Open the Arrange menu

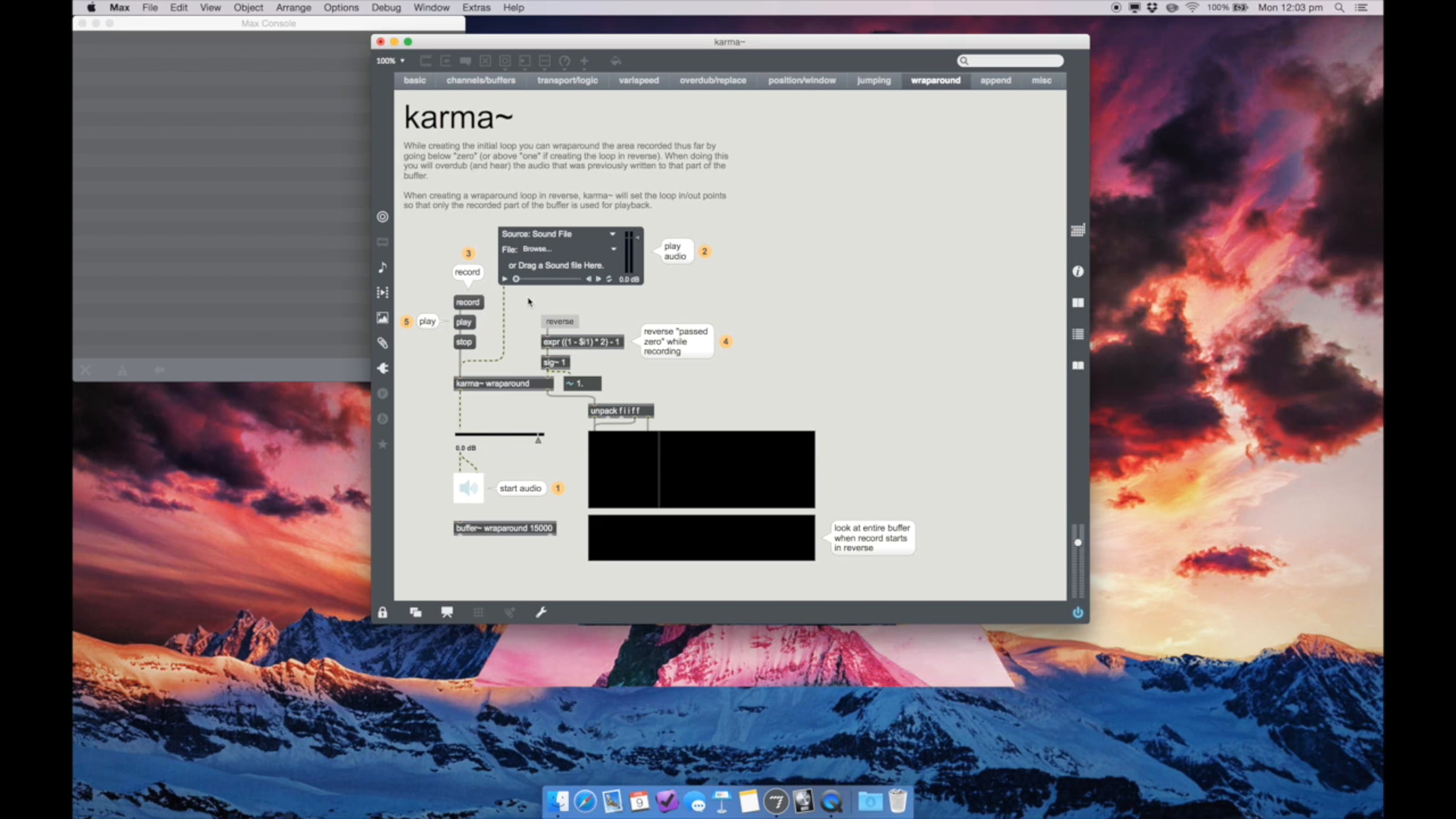pyautogui.click(x=293, y=7)
